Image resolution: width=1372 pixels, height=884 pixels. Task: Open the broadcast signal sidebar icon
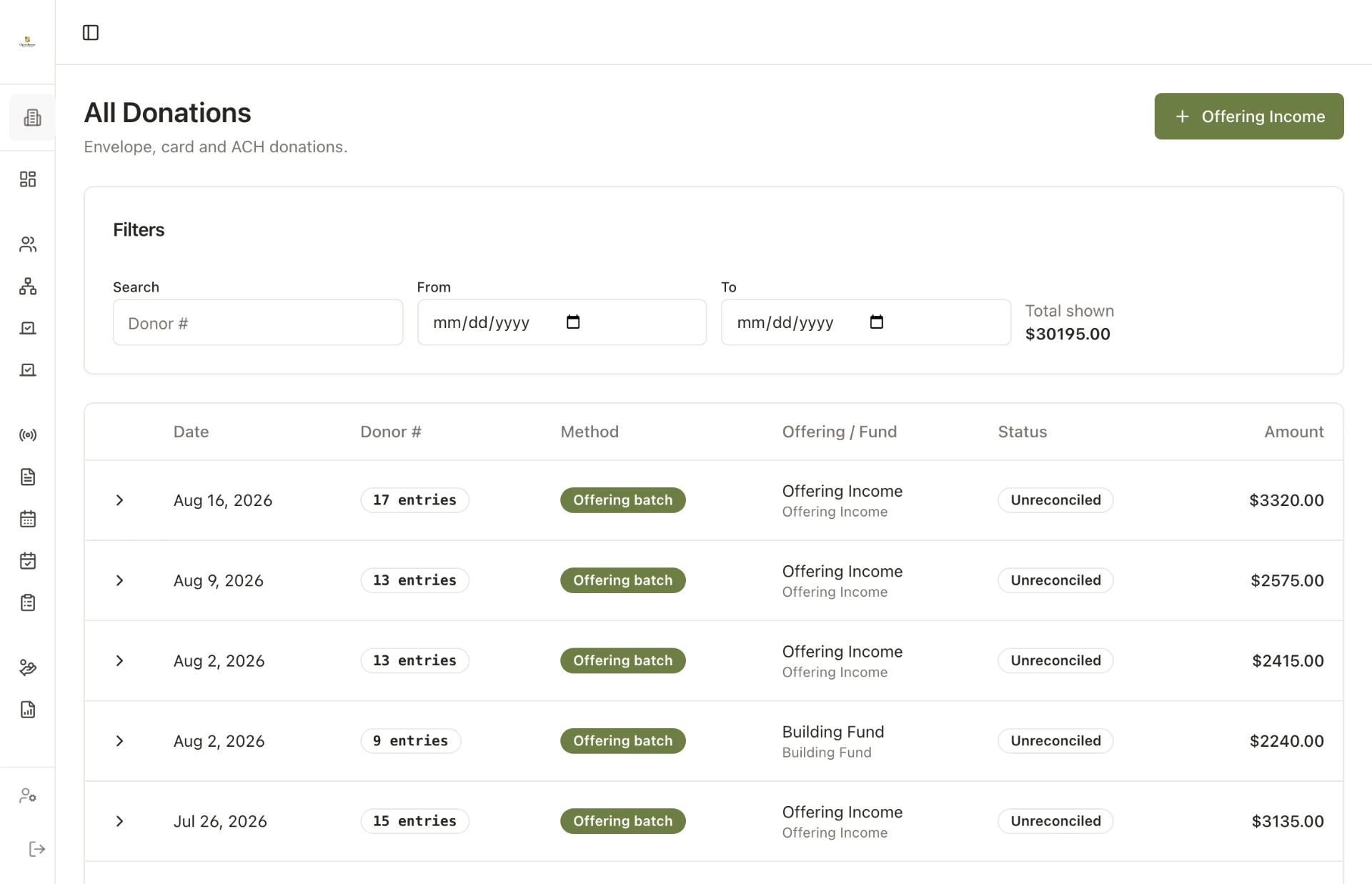click(28, 435)
